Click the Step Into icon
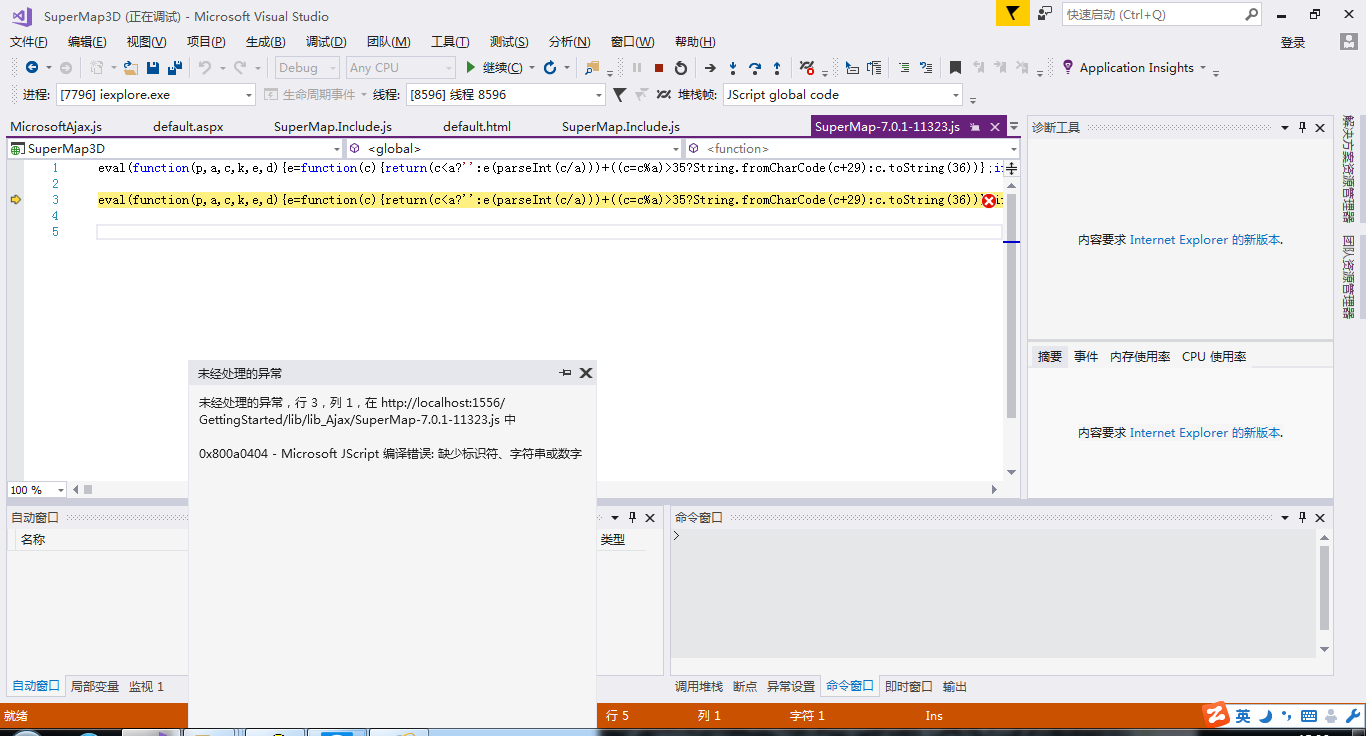Viewport: 1366px width, 736px height. click(x=733, y=68)
